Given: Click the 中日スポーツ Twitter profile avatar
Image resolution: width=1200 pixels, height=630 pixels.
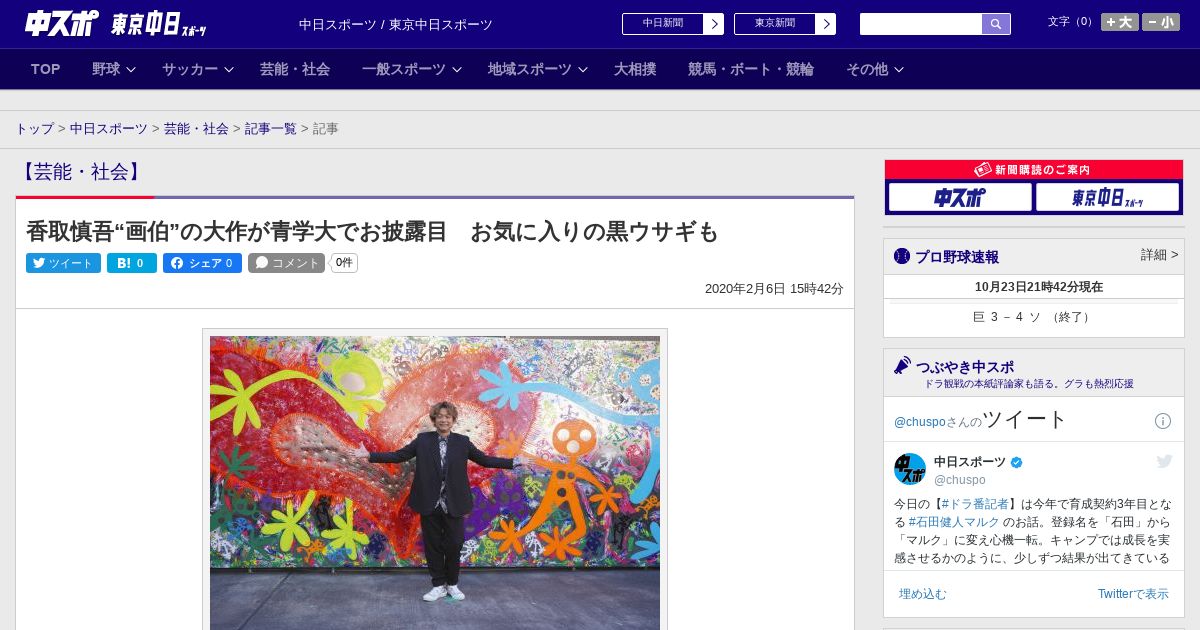Looking at the screenshot, I should (910, 469).
